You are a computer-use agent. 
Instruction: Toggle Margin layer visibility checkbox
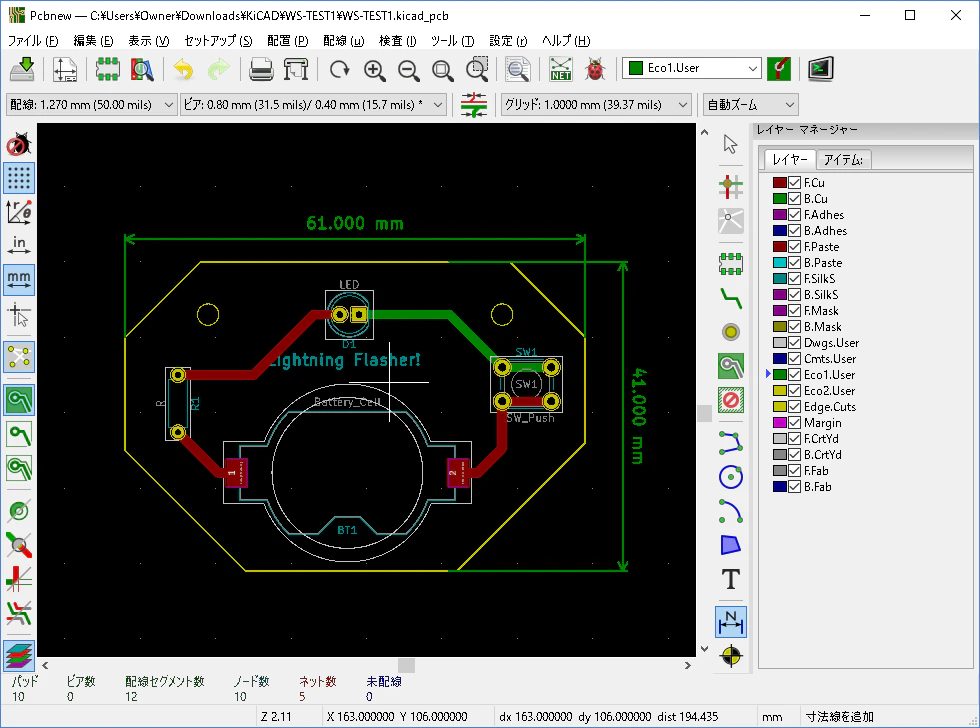point(794,422)
